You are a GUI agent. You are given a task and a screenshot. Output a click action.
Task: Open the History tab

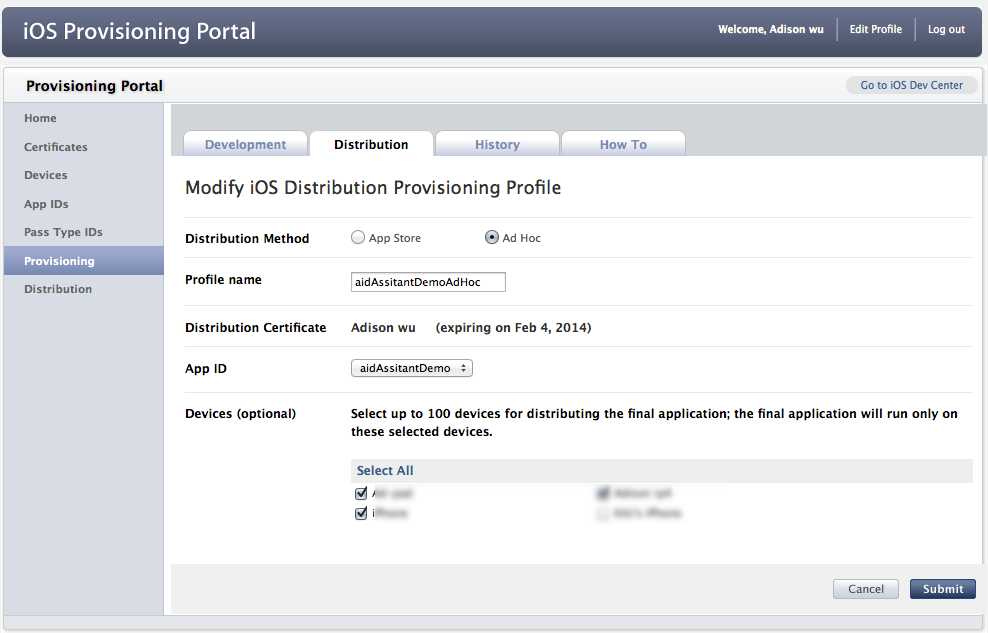click(x=497, y=144)
